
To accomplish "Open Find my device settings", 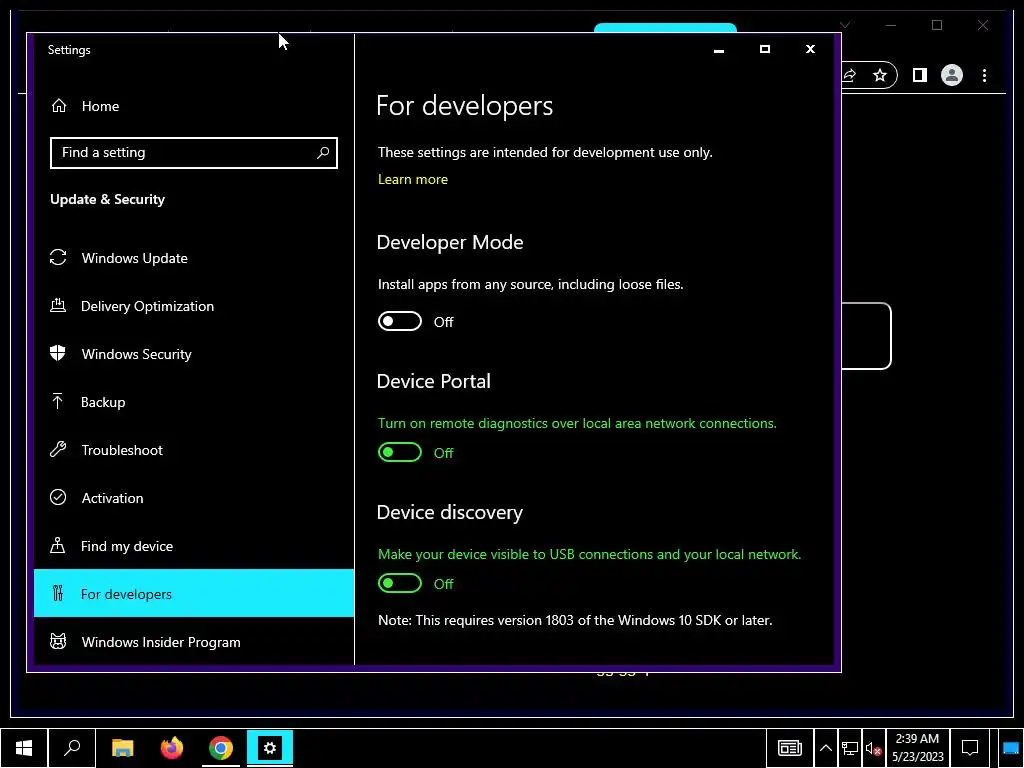I will (x=193, y=546).
